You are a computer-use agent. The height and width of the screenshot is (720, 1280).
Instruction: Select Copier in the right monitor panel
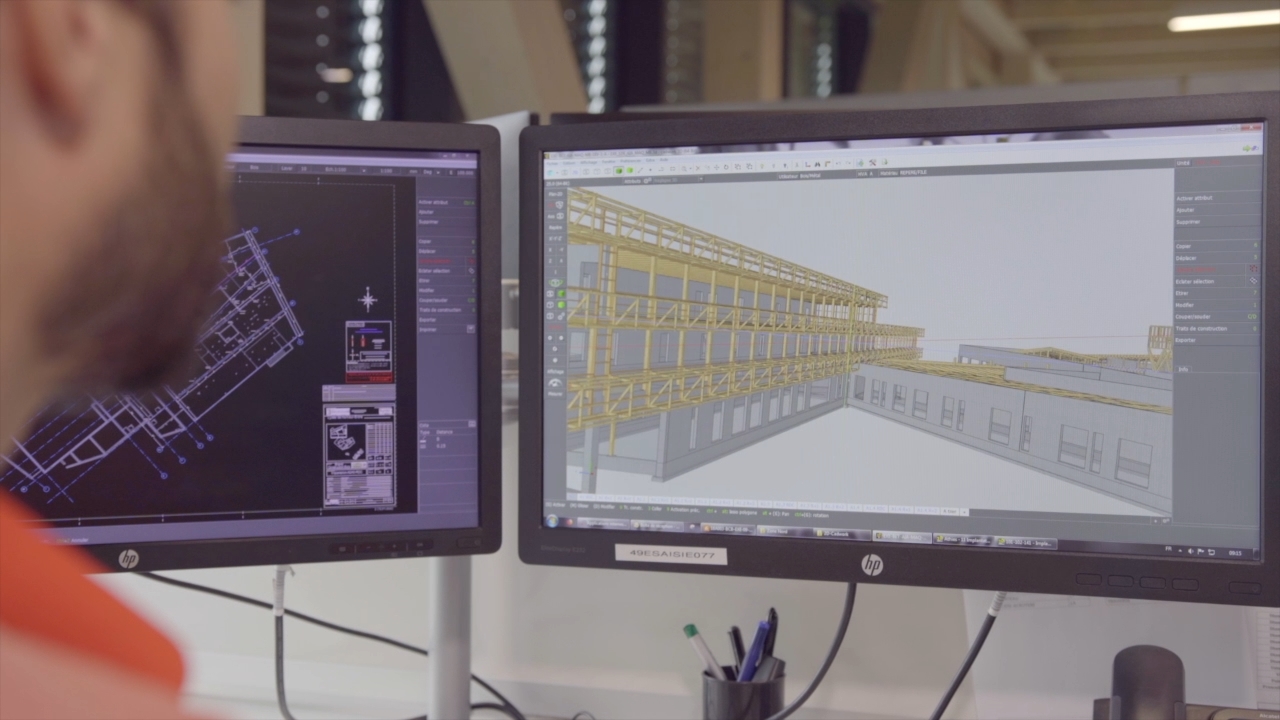tap(1184, 246)
